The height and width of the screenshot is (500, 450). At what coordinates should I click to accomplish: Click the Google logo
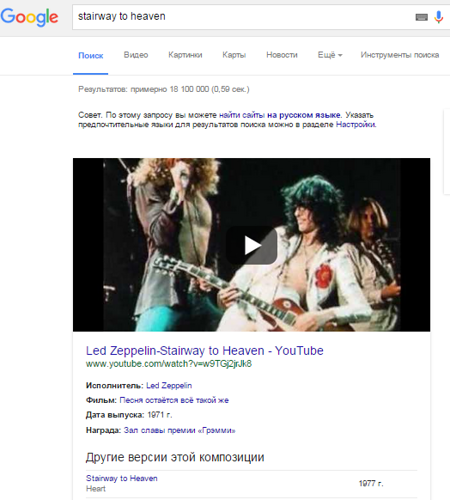[29, 17]
